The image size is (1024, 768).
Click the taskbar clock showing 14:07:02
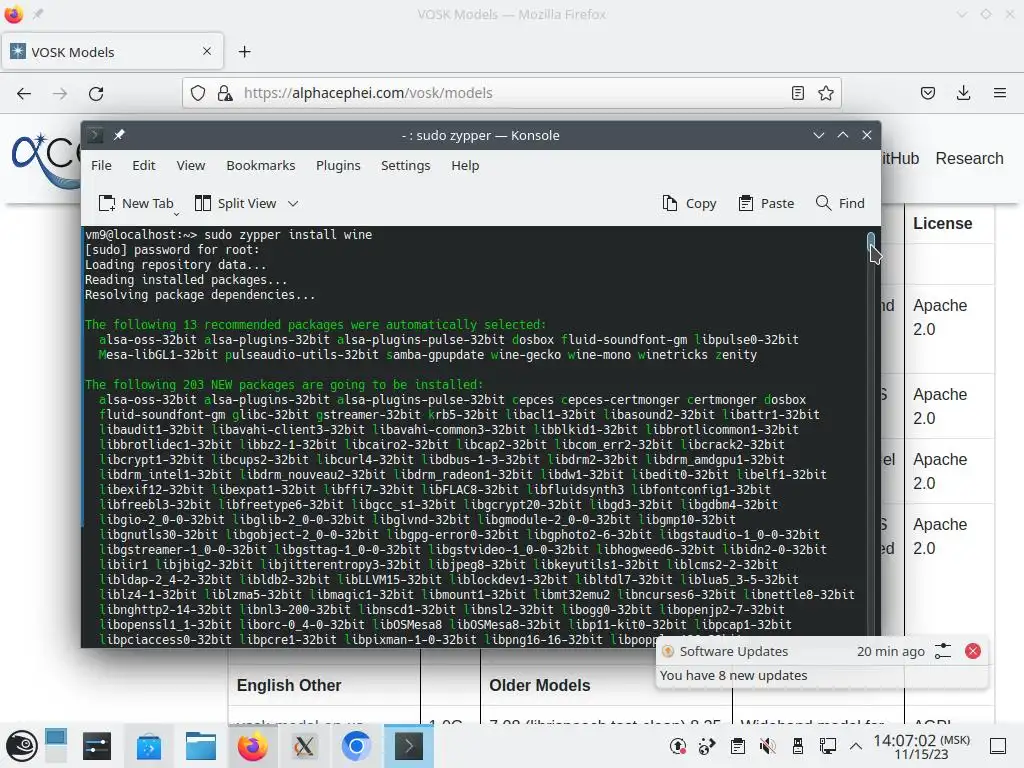point(921,746)
